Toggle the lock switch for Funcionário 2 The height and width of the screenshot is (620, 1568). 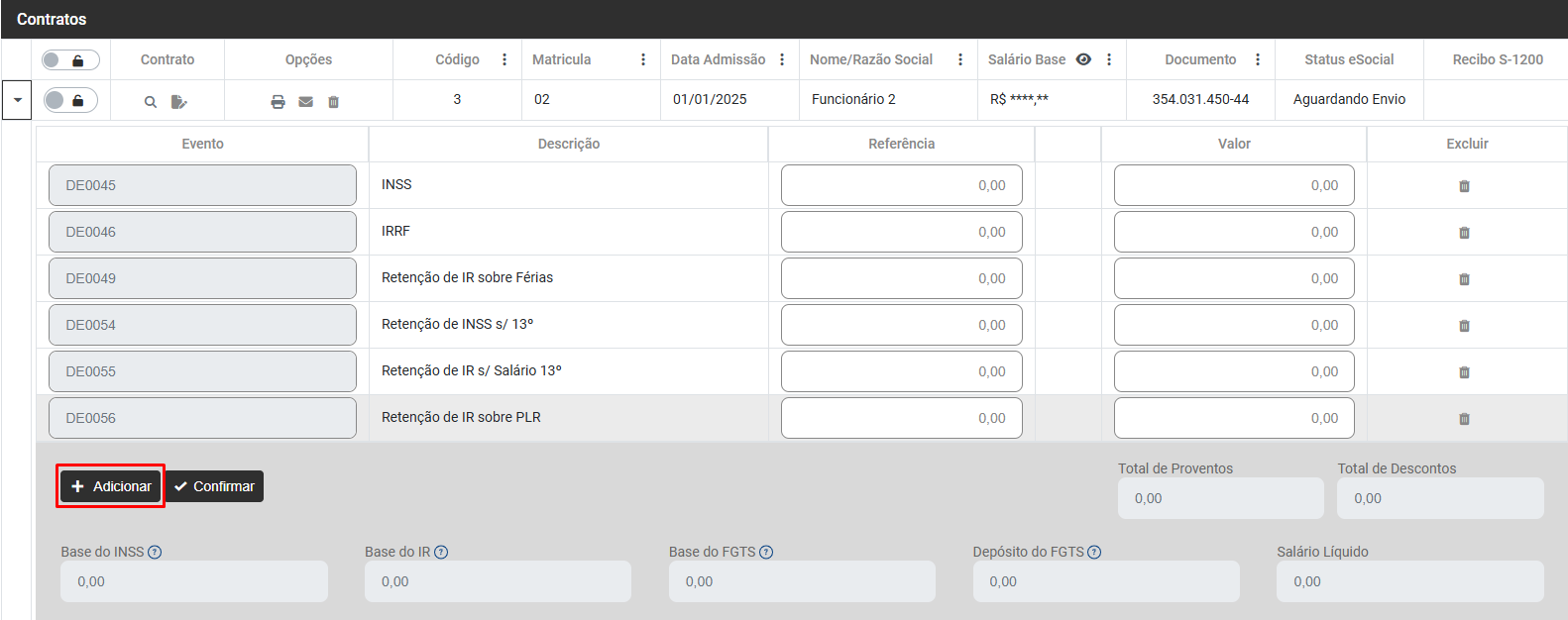(x=70, y=100)
